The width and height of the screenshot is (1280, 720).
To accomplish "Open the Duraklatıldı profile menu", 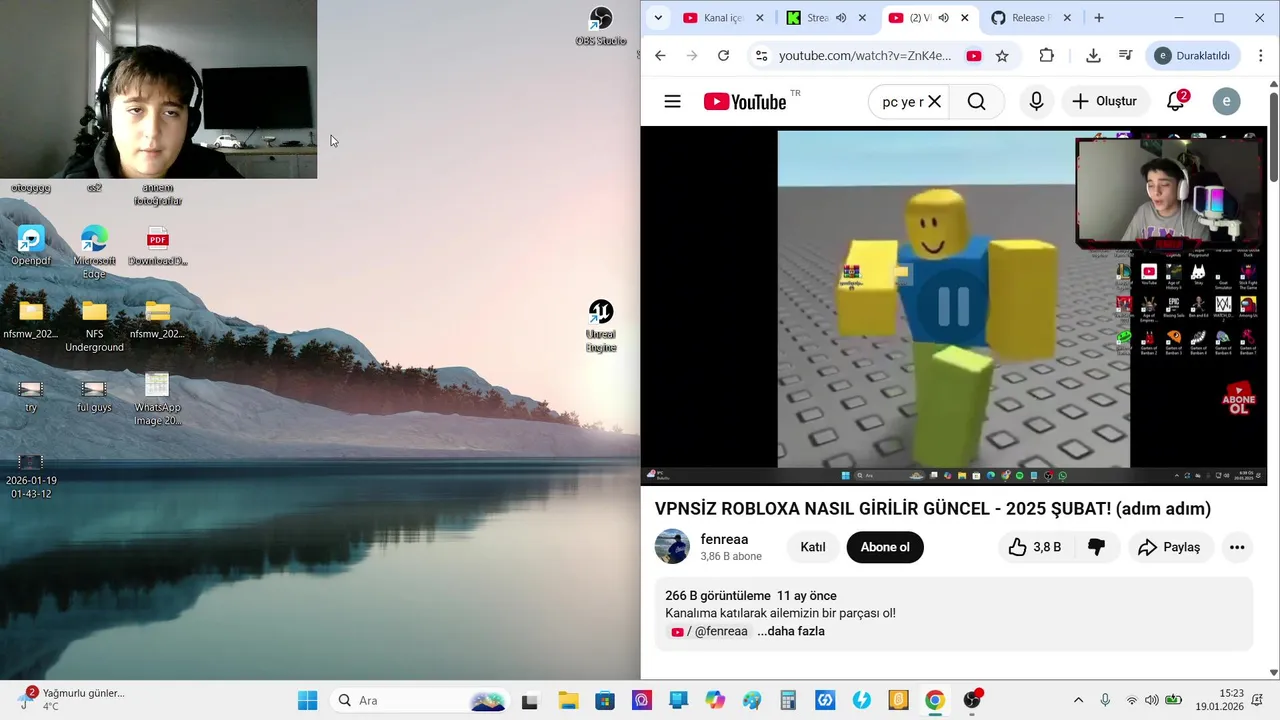I will (x=1194, y=56).
